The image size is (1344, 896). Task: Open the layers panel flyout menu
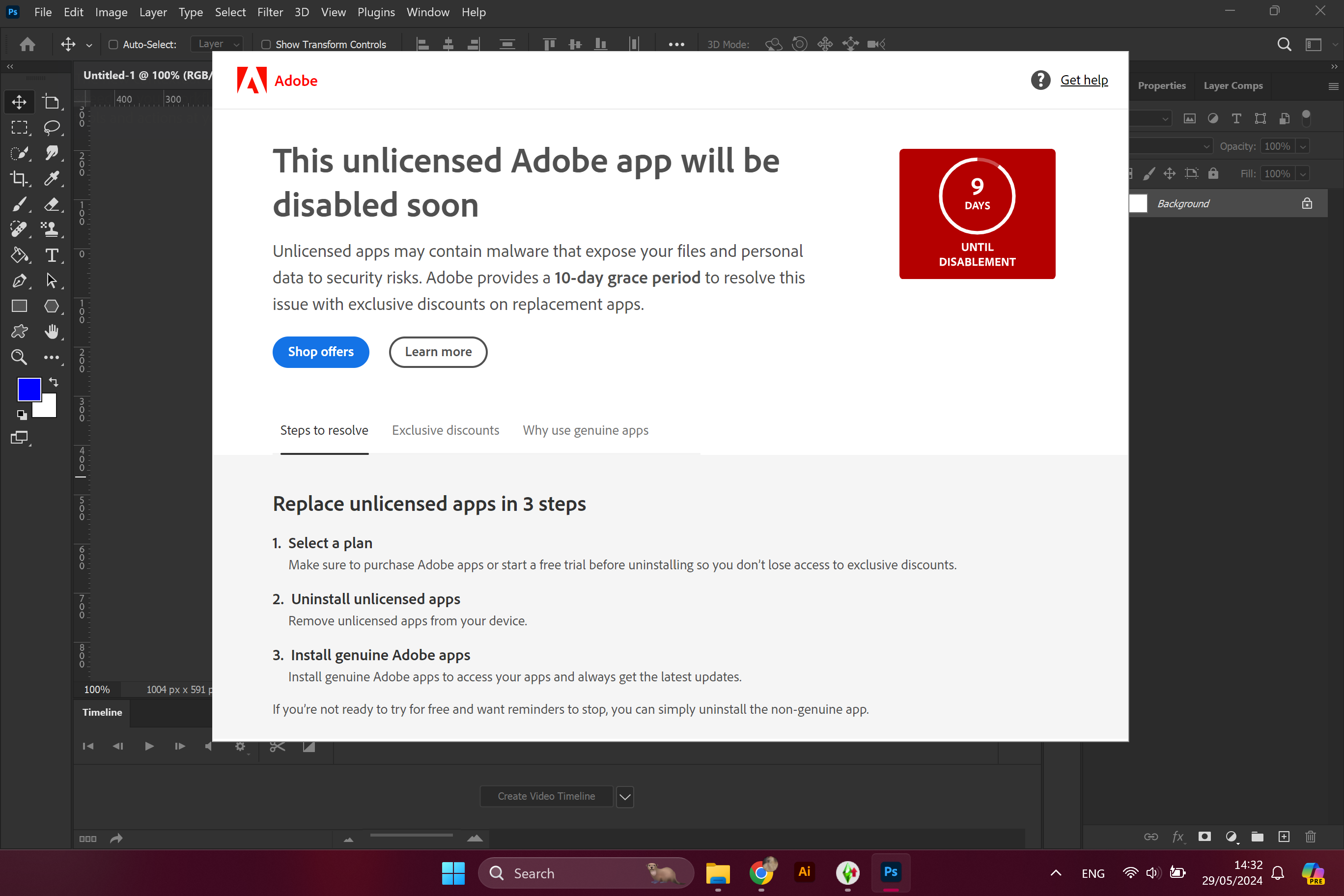coord(1333,86)
